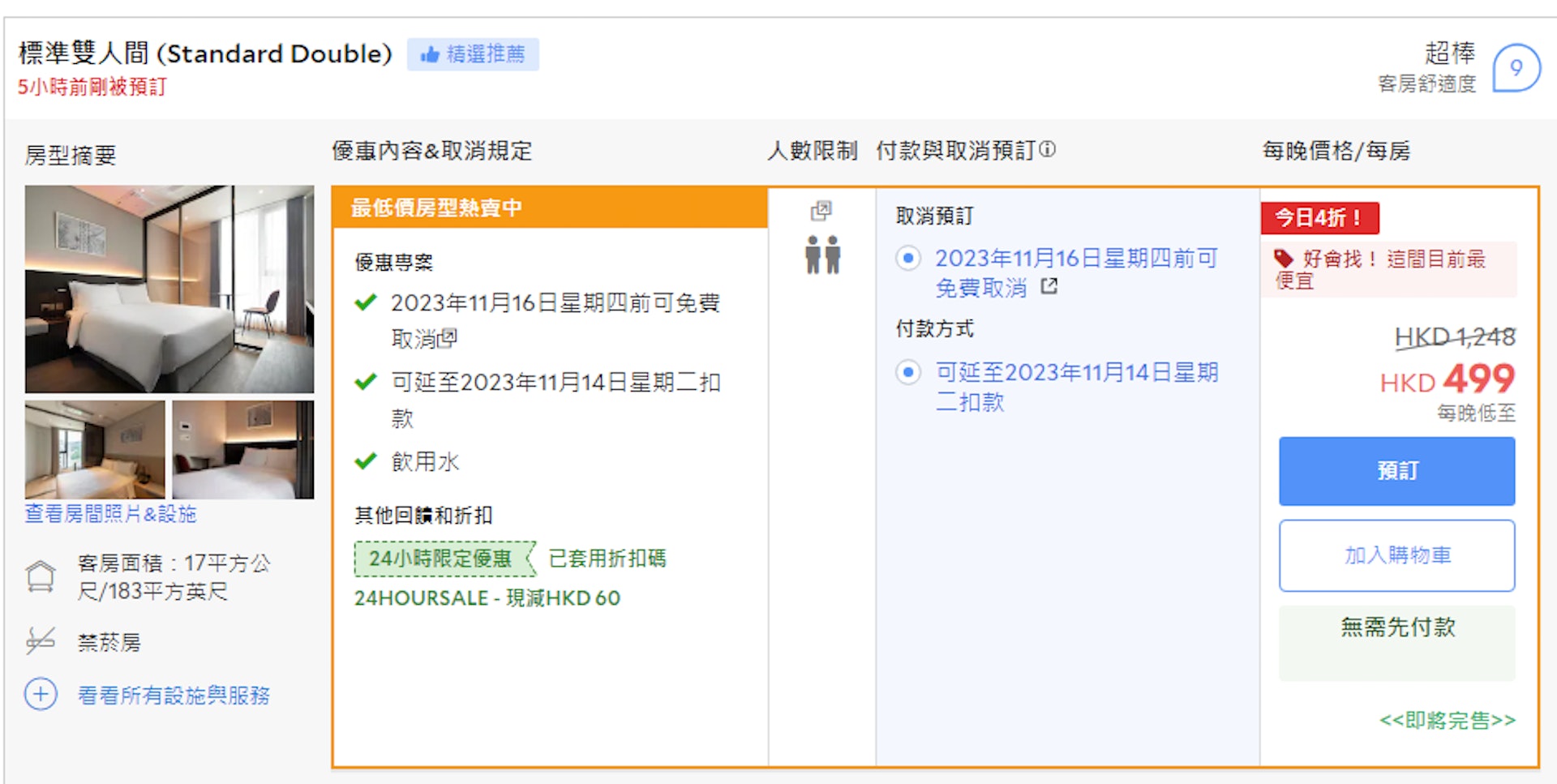Select the pay-later 可延至 radio option

click(x=908, y=372)
